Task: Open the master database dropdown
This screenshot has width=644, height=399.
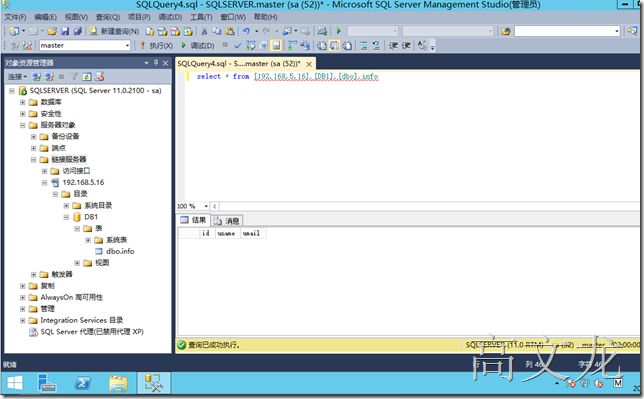Action: 127,46
